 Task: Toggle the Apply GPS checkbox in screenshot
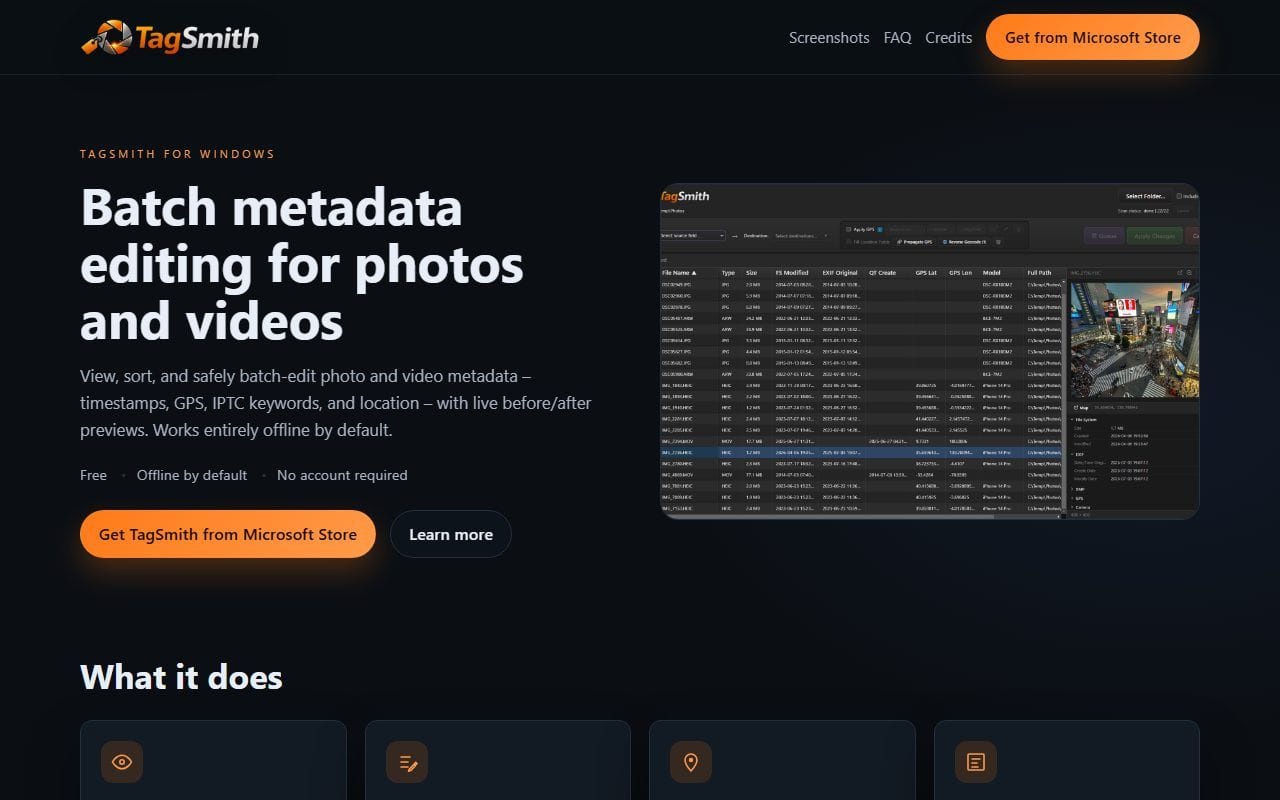(x=849, y=229)
